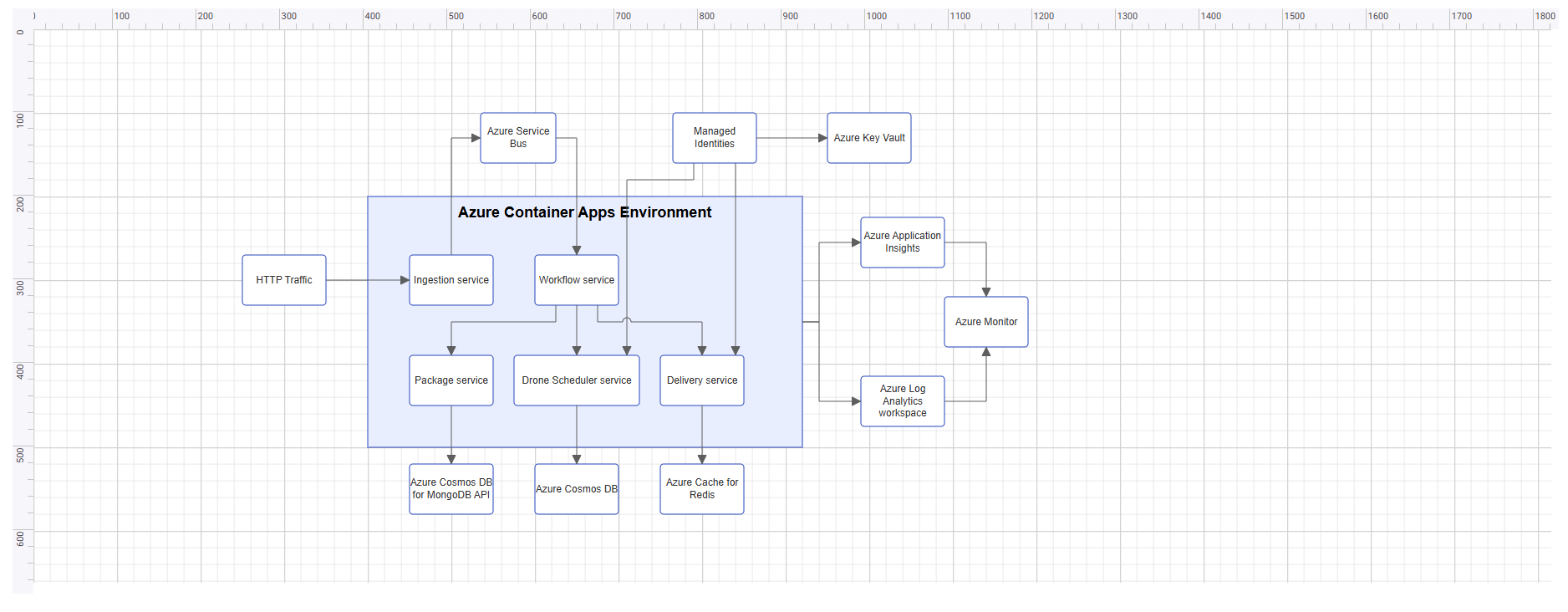Click the Delivery service box
The image size is (1568, 612).
(702, 380)
